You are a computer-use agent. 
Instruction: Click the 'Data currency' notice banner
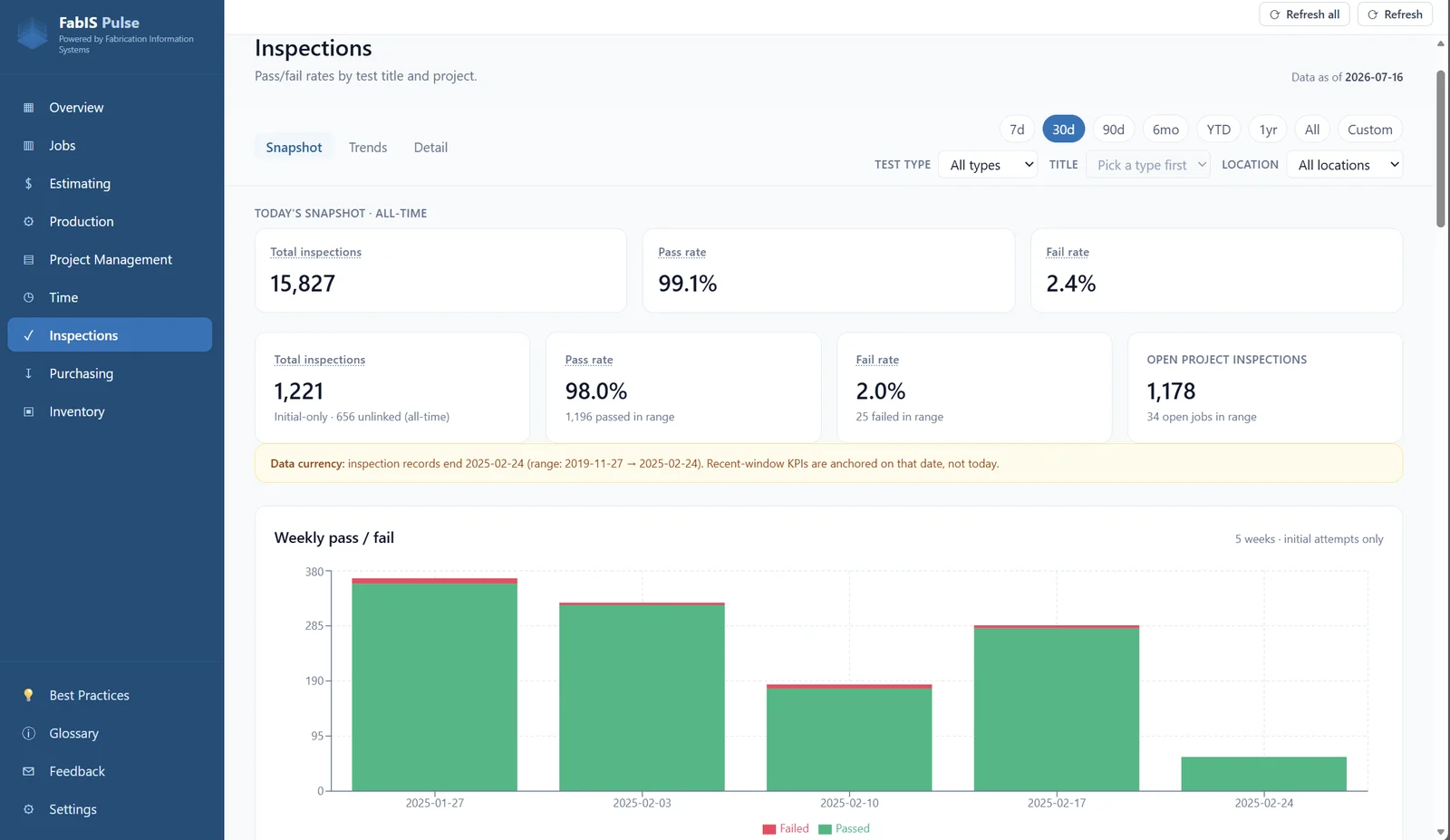click(828, 464)
